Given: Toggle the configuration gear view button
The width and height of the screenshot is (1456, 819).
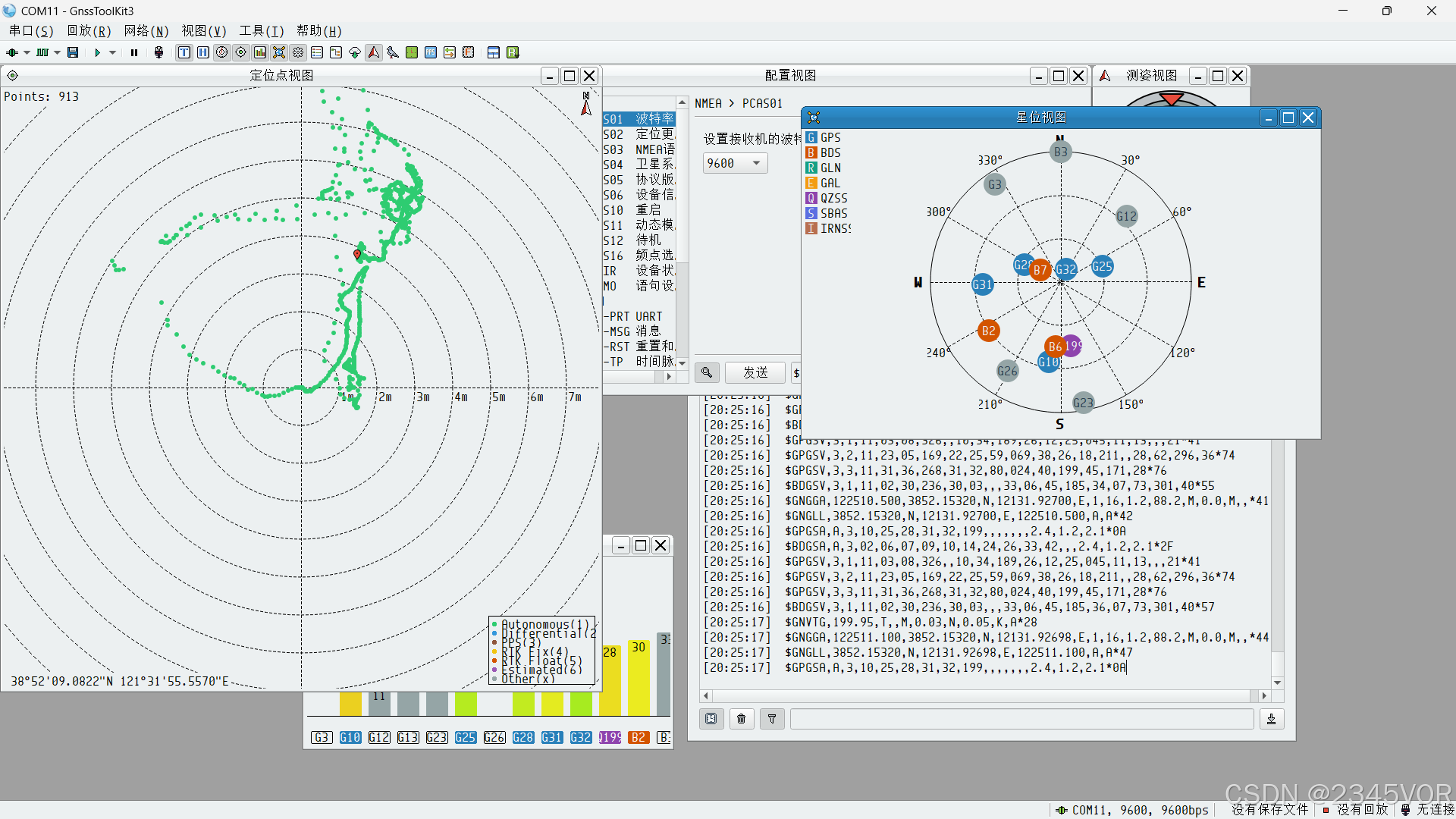Looking at the screenshot, I should 298,52.
